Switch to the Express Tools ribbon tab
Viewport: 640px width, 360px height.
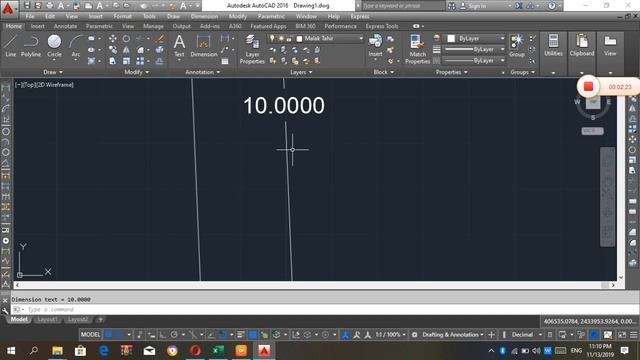click(x=382, y=26)
